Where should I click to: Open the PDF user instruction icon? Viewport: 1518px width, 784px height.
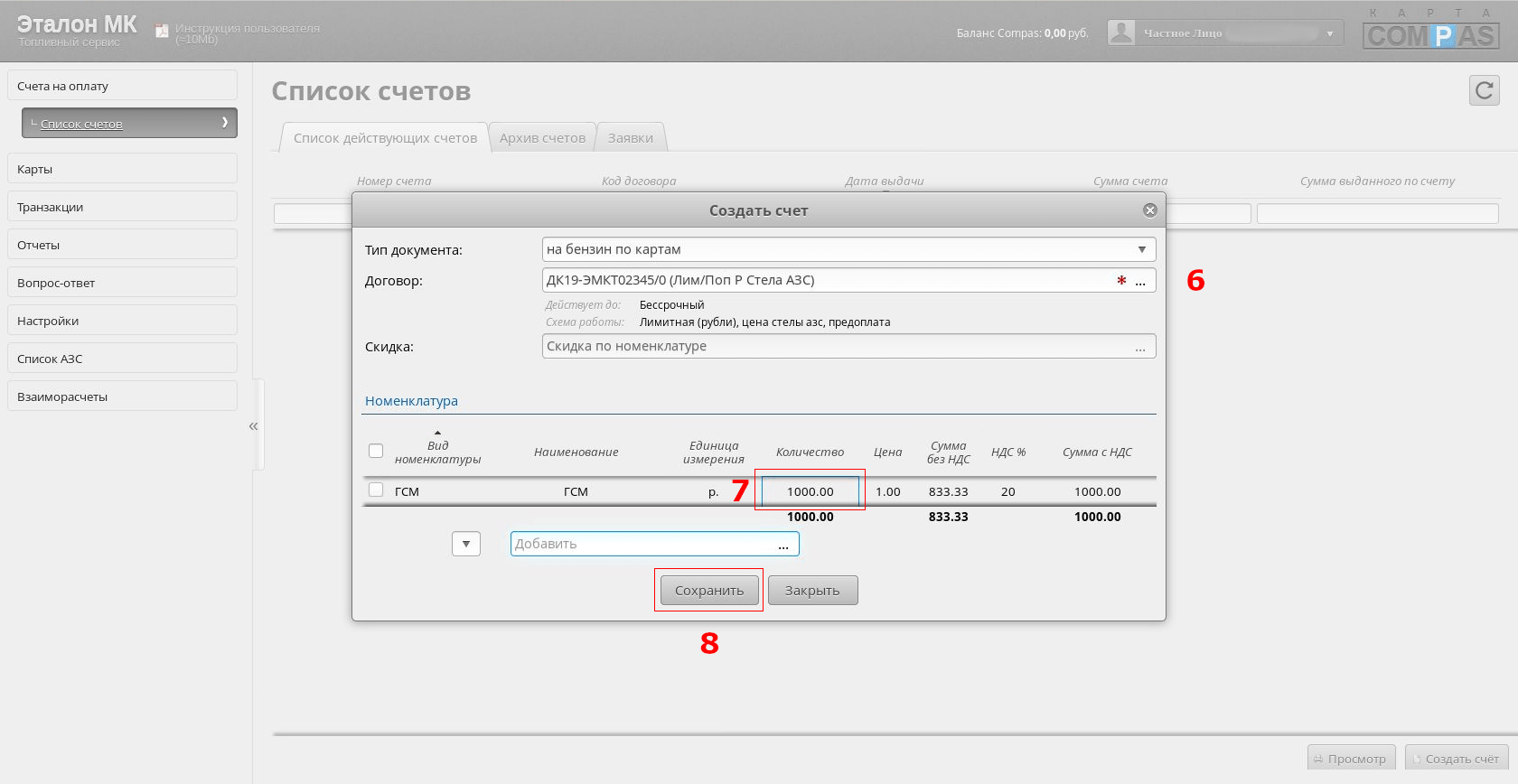coord(162,31)
